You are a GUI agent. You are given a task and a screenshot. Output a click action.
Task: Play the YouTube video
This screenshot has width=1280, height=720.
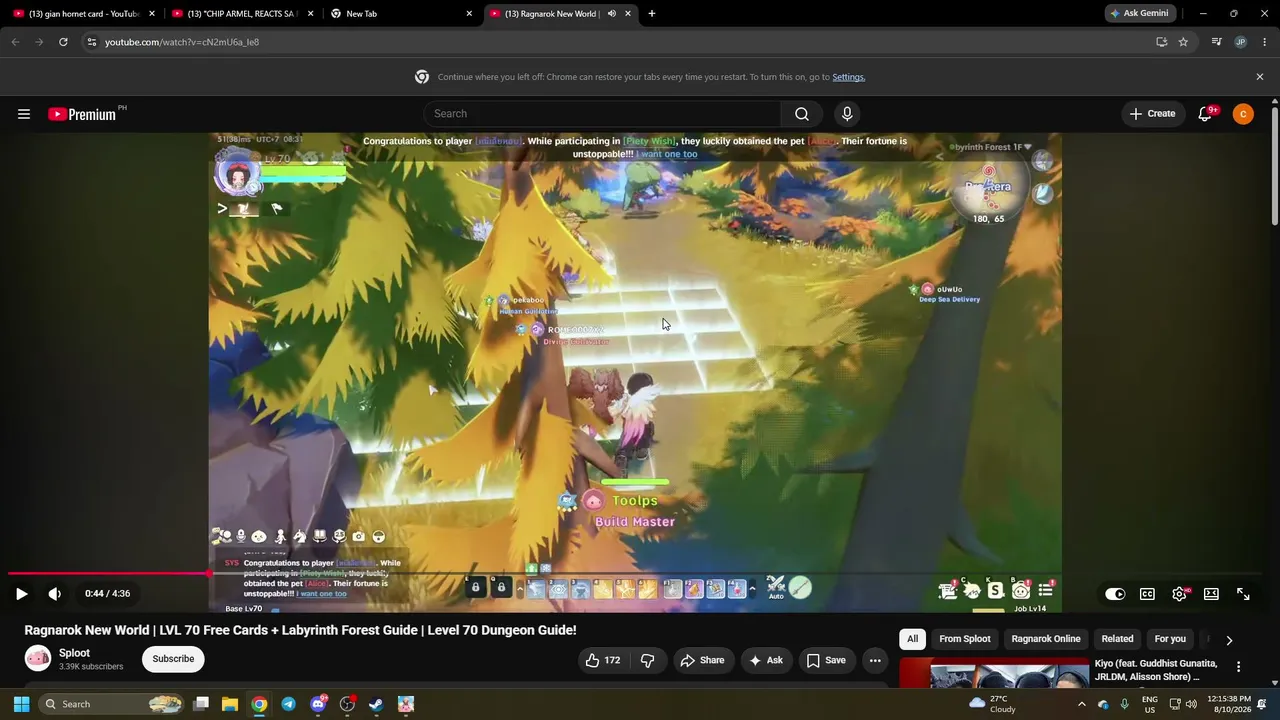pyautogui.click(x=21, y=594)
